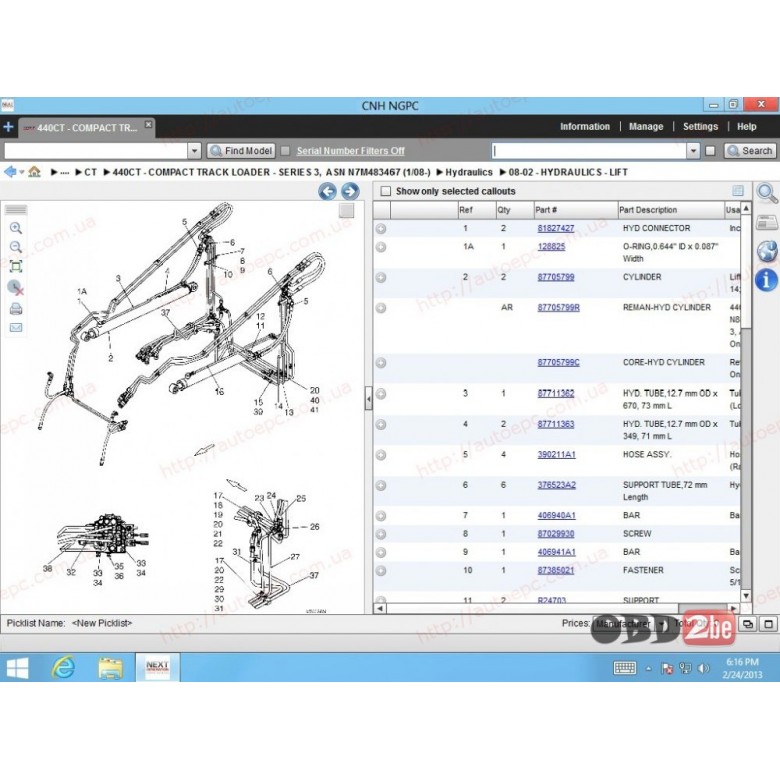Open the search field dropdown arrow

[693, 151]
